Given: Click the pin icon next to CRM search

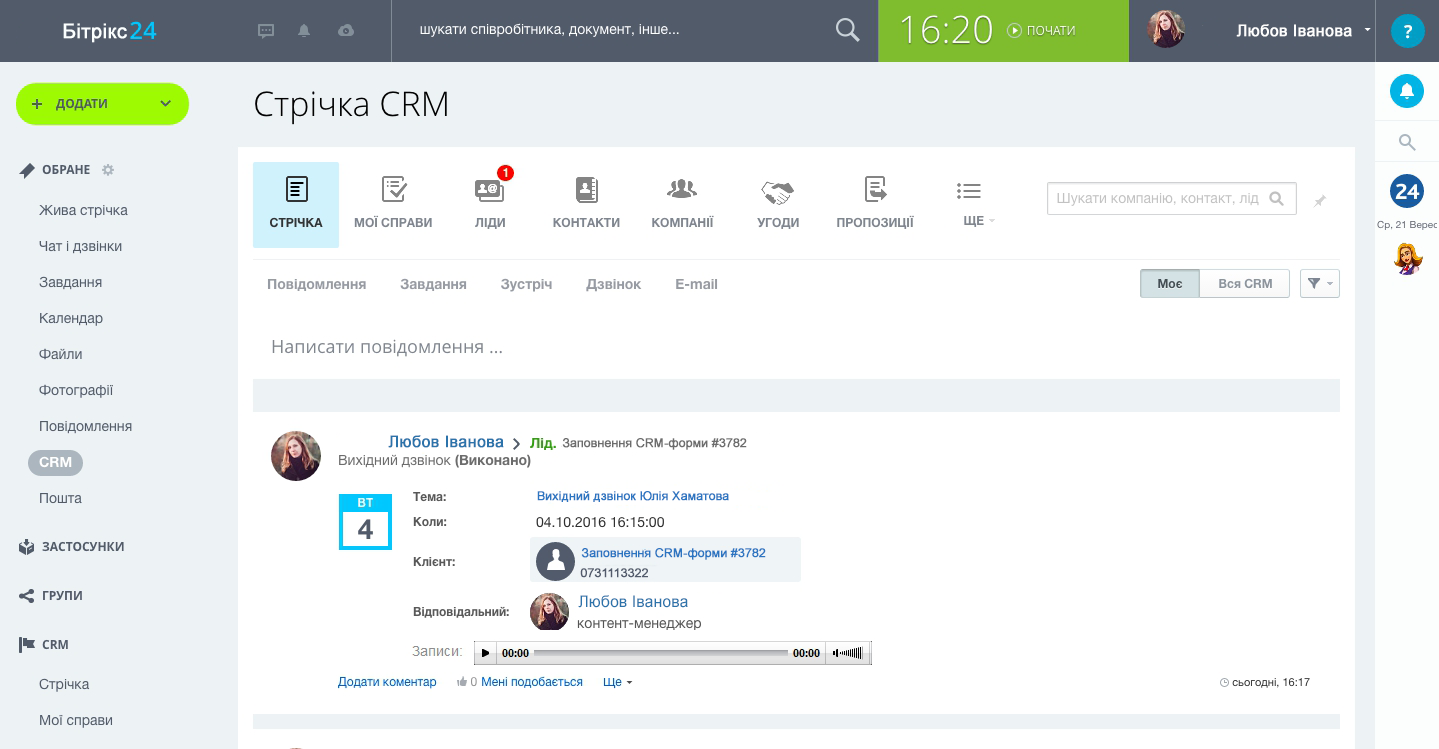Looking at the screenshot, I should [1319, 201].
